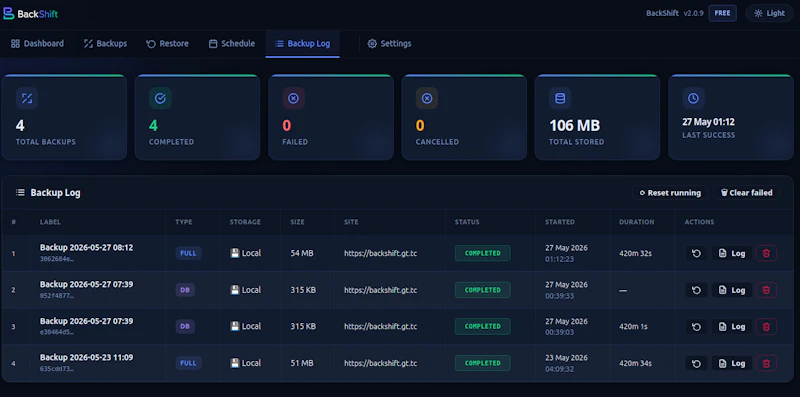This screenshot has height=397, width=800.
Task: Click the LABEL column header
Action: pyautogui.click(x=51, y=222)
